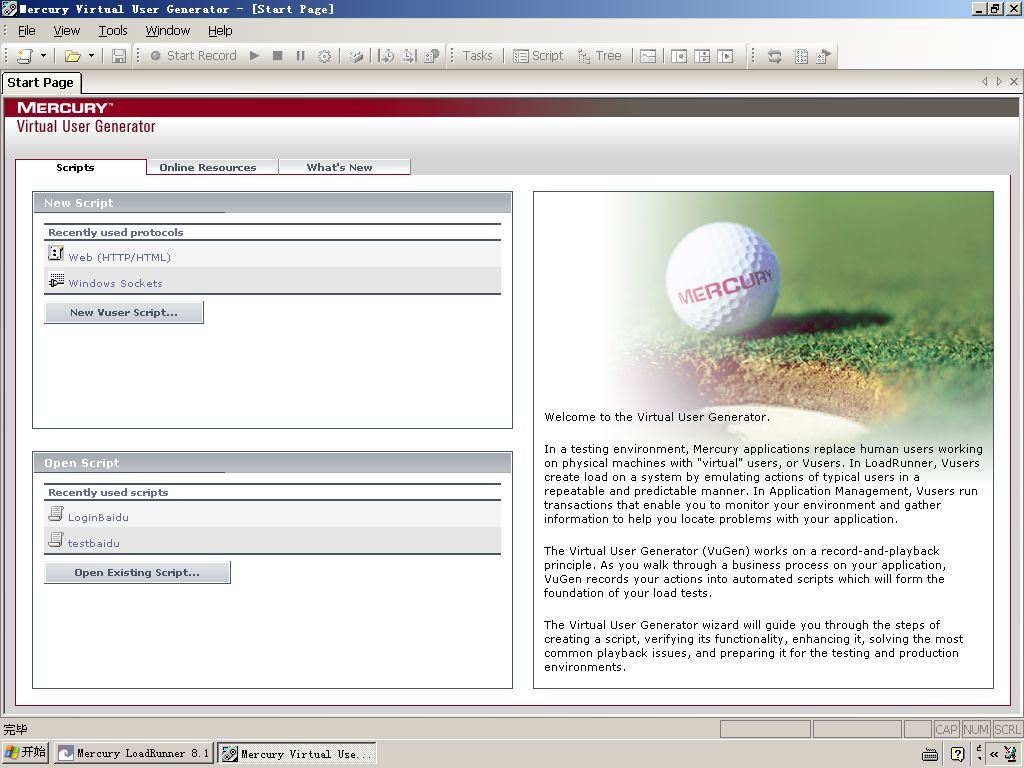Click the Mercury golf ball image
1024x768 pixels.
(x=723, y=279)
